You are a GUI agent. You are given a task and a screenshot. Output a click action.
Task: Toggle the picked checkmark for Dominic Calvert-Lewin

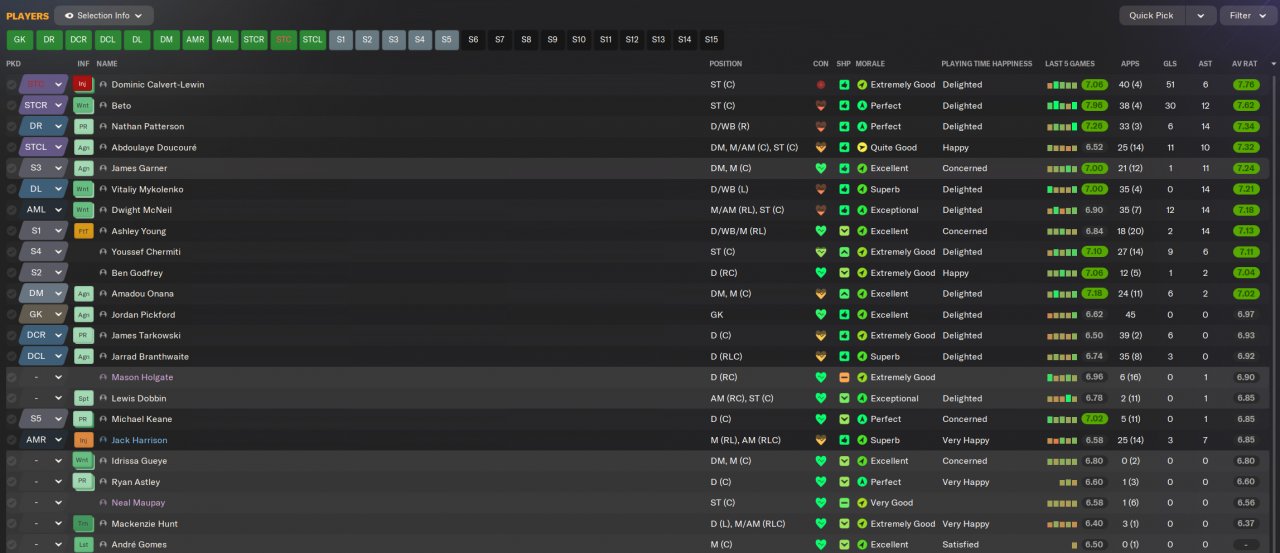pyautogui.click(x=11, y=85)
